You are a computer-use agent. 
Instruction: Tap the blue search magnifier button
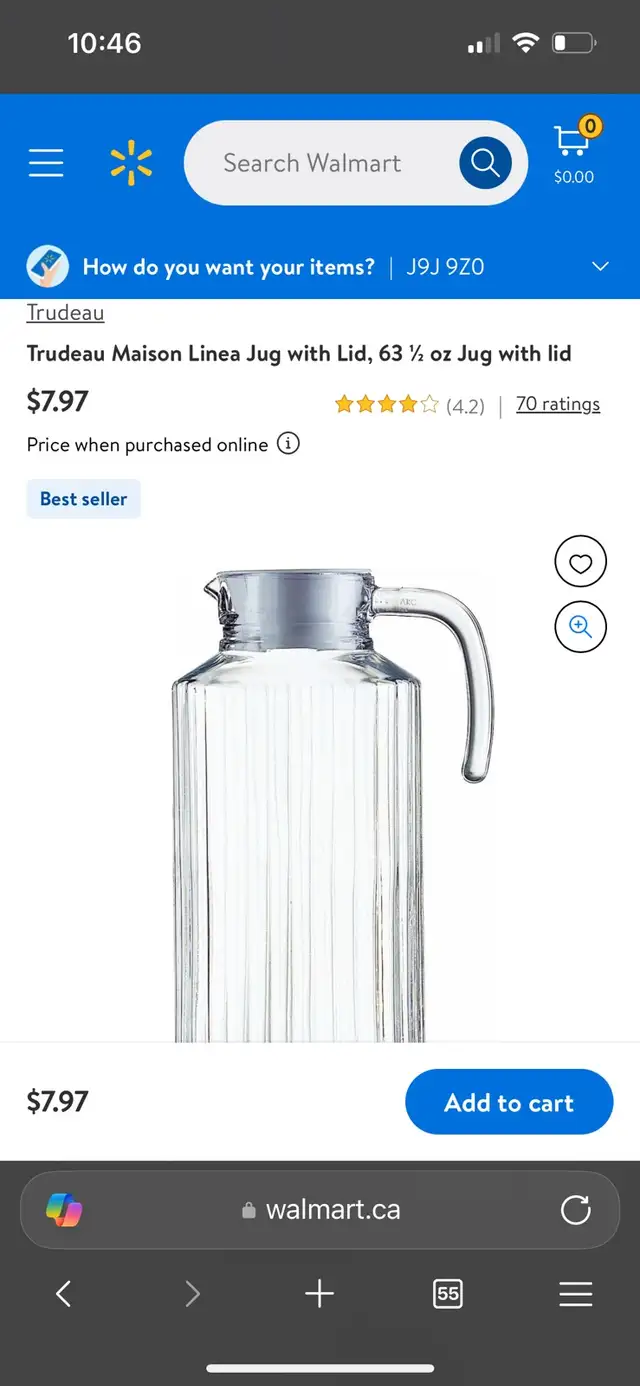[x=485, y=163]
